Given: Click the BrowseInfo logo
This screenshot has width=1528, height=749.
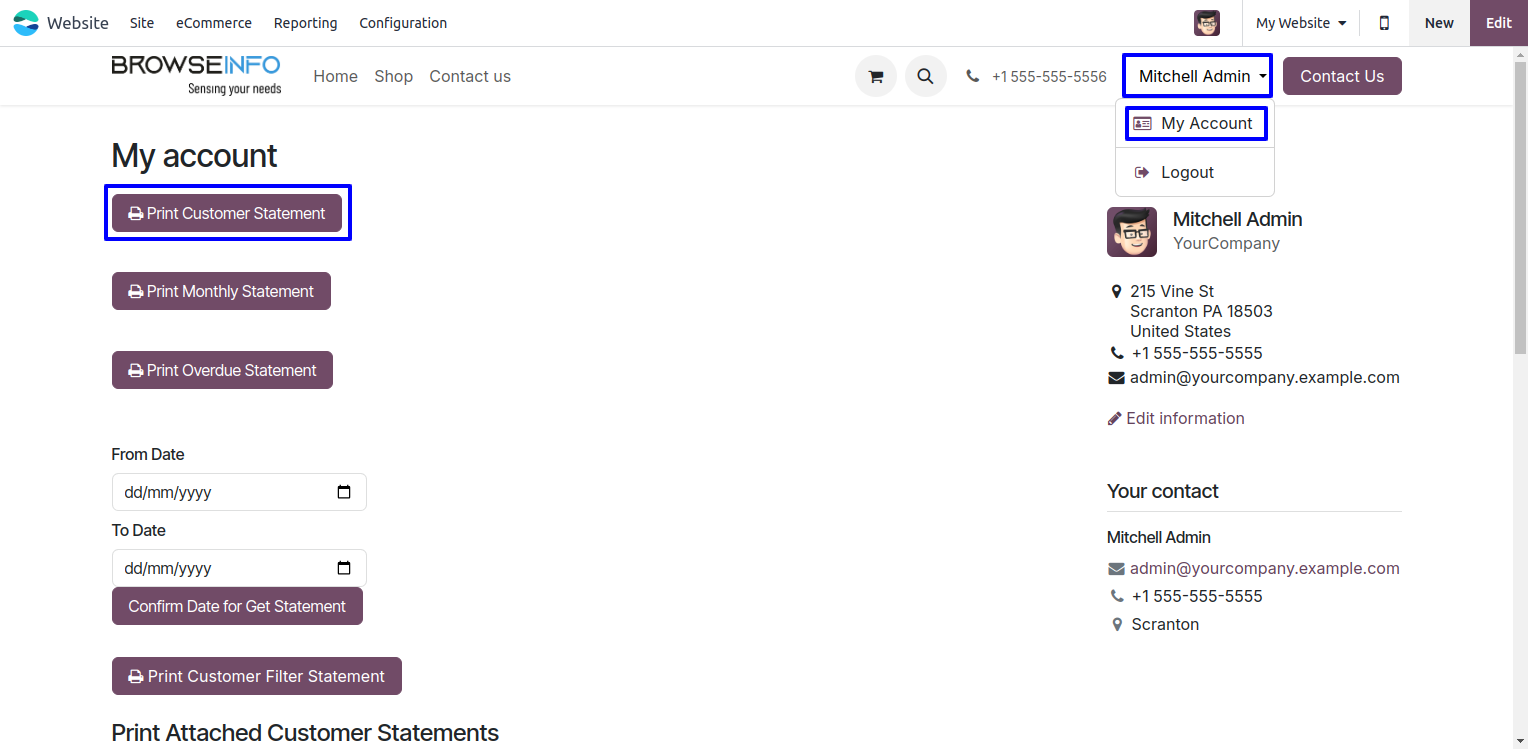Looking at the screenshot, I should point(196,75).
